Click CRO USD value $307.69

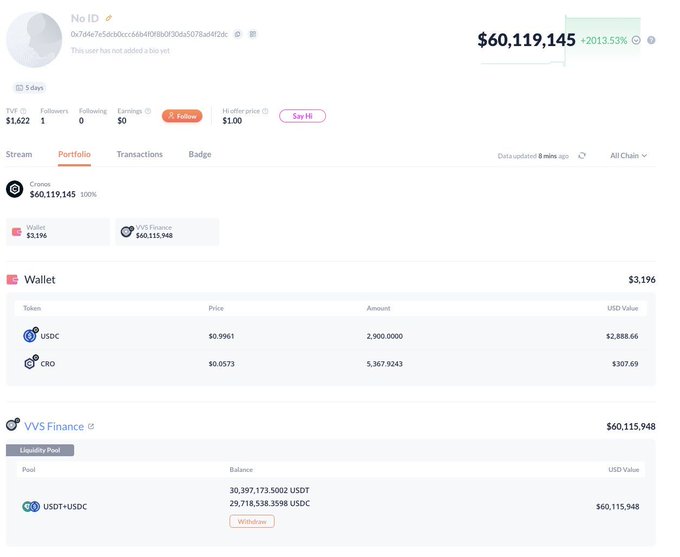(x=625, y=364)
